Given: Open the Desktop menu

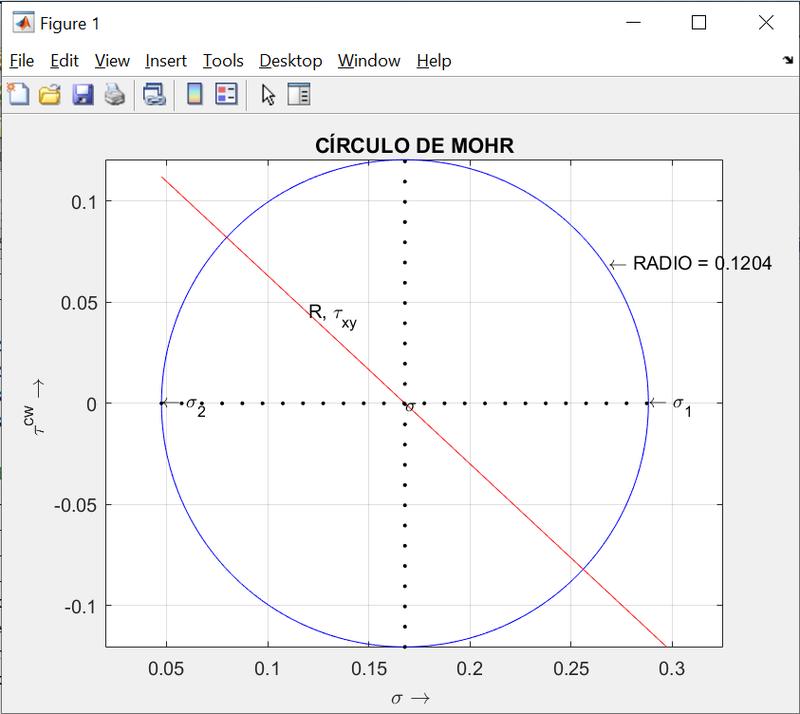Looking at the screenshot, I should click(x=290, y=61).
